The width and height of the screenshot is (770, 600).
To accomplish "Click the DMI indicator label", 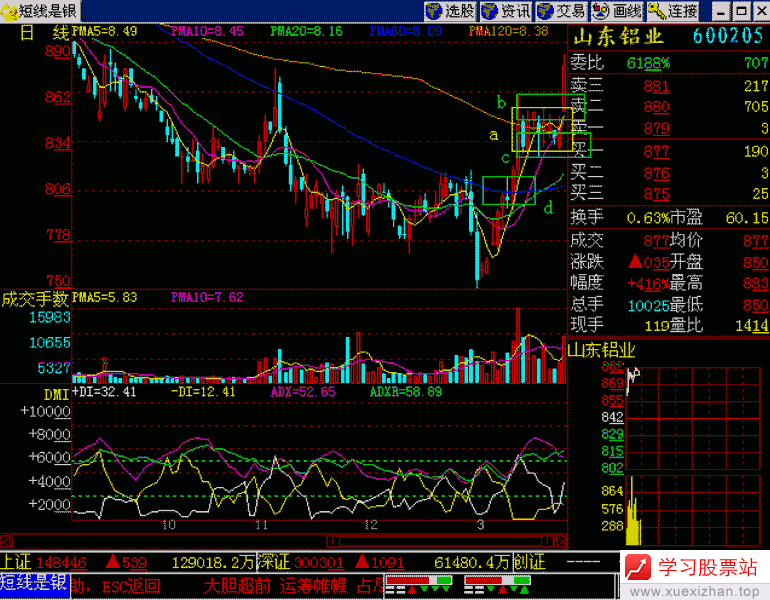I will 56,394.
